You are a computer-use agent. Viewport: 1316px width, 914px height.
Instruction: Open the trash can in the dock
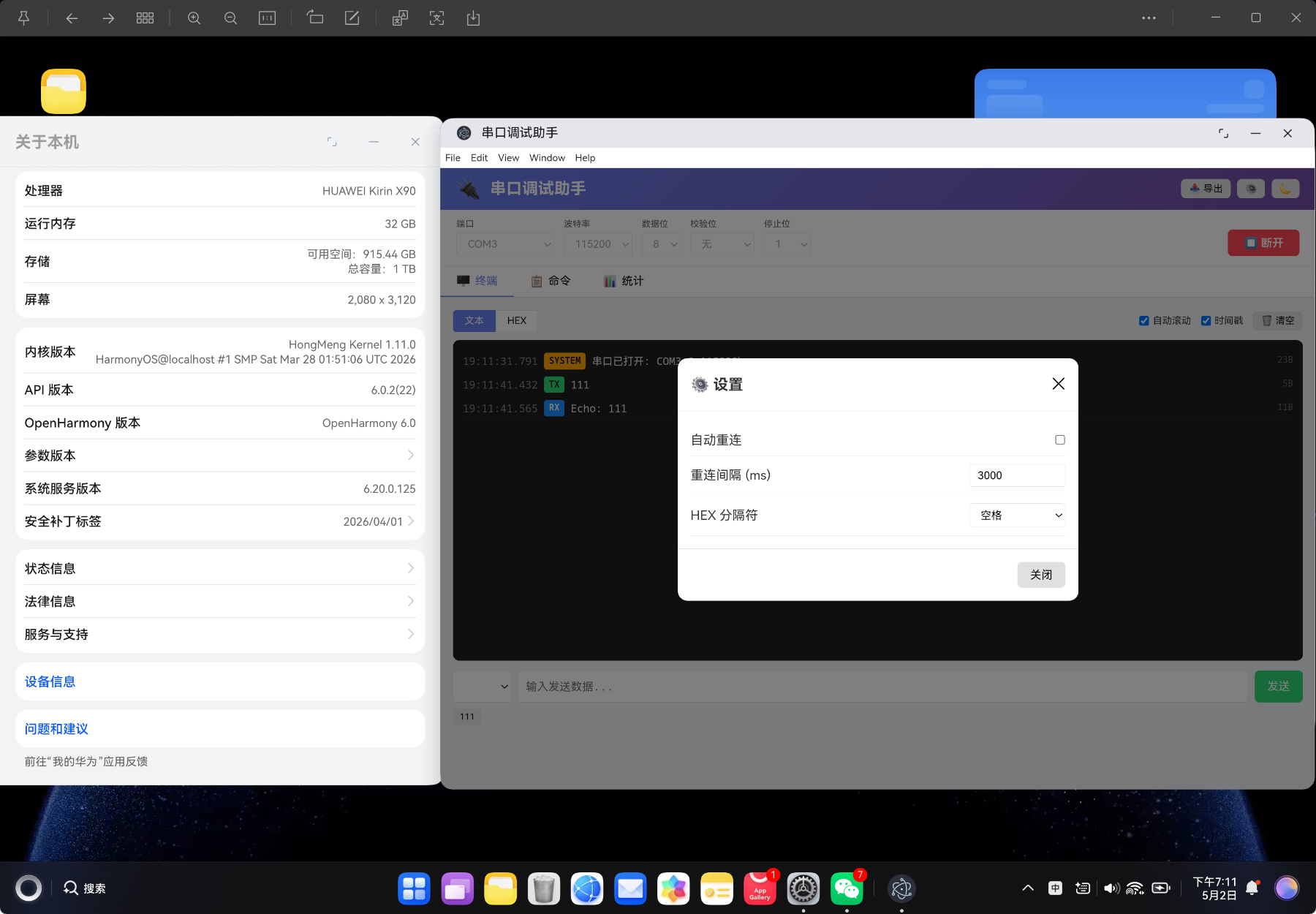544,888
